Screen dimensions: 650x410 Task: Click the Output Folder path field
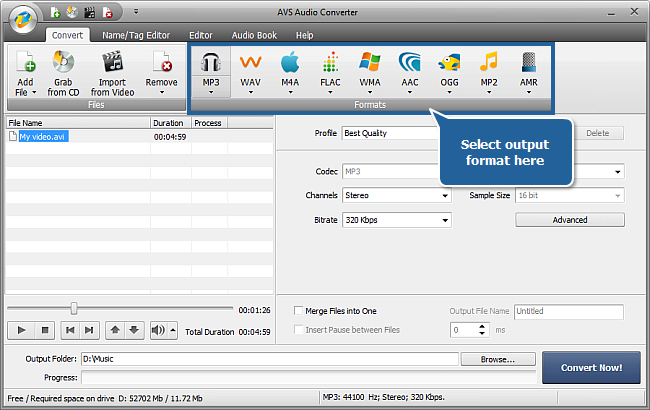(270, 359)
